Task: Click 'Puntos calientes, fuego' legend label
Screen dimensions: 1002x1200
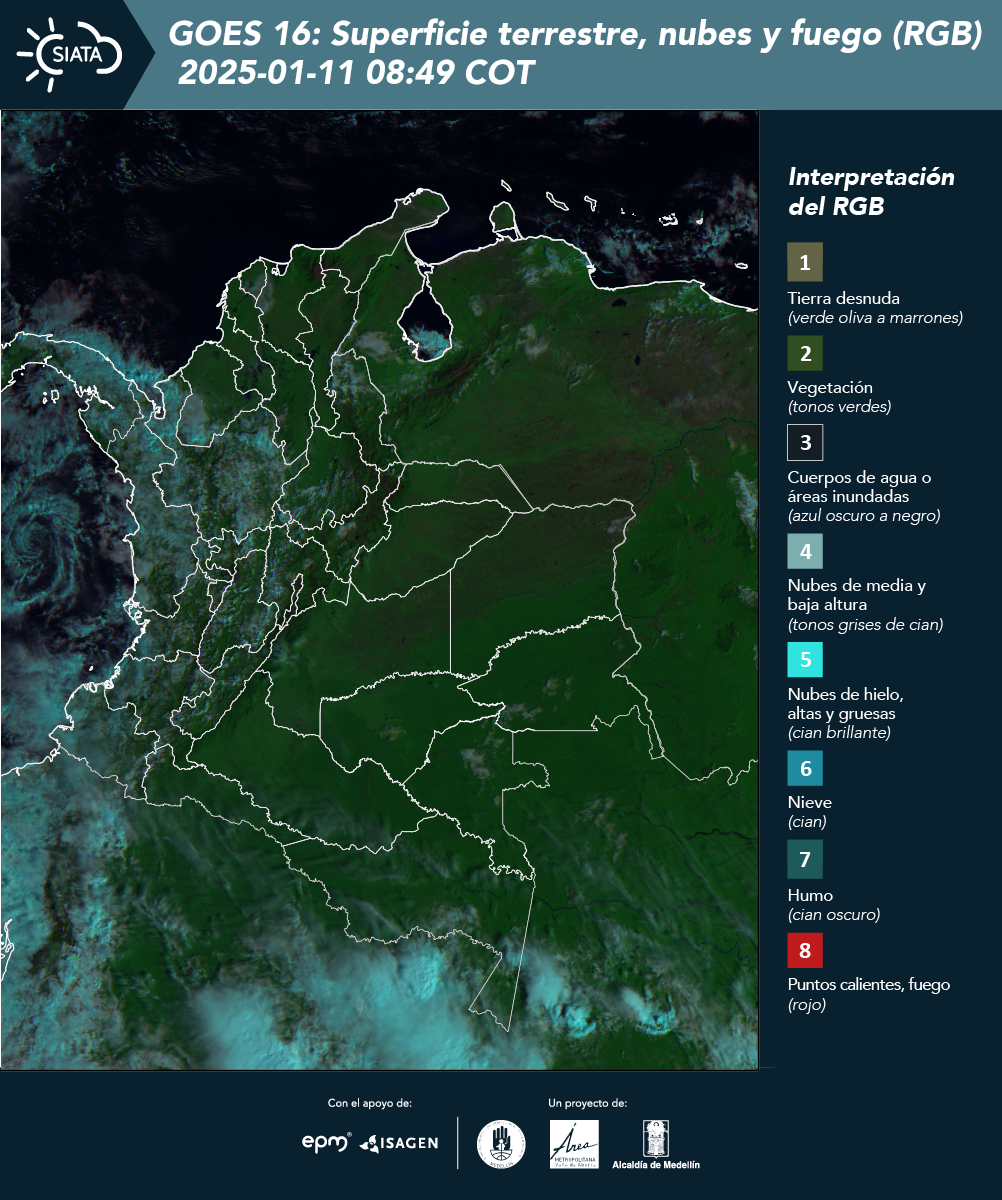Action: [869, 985]
